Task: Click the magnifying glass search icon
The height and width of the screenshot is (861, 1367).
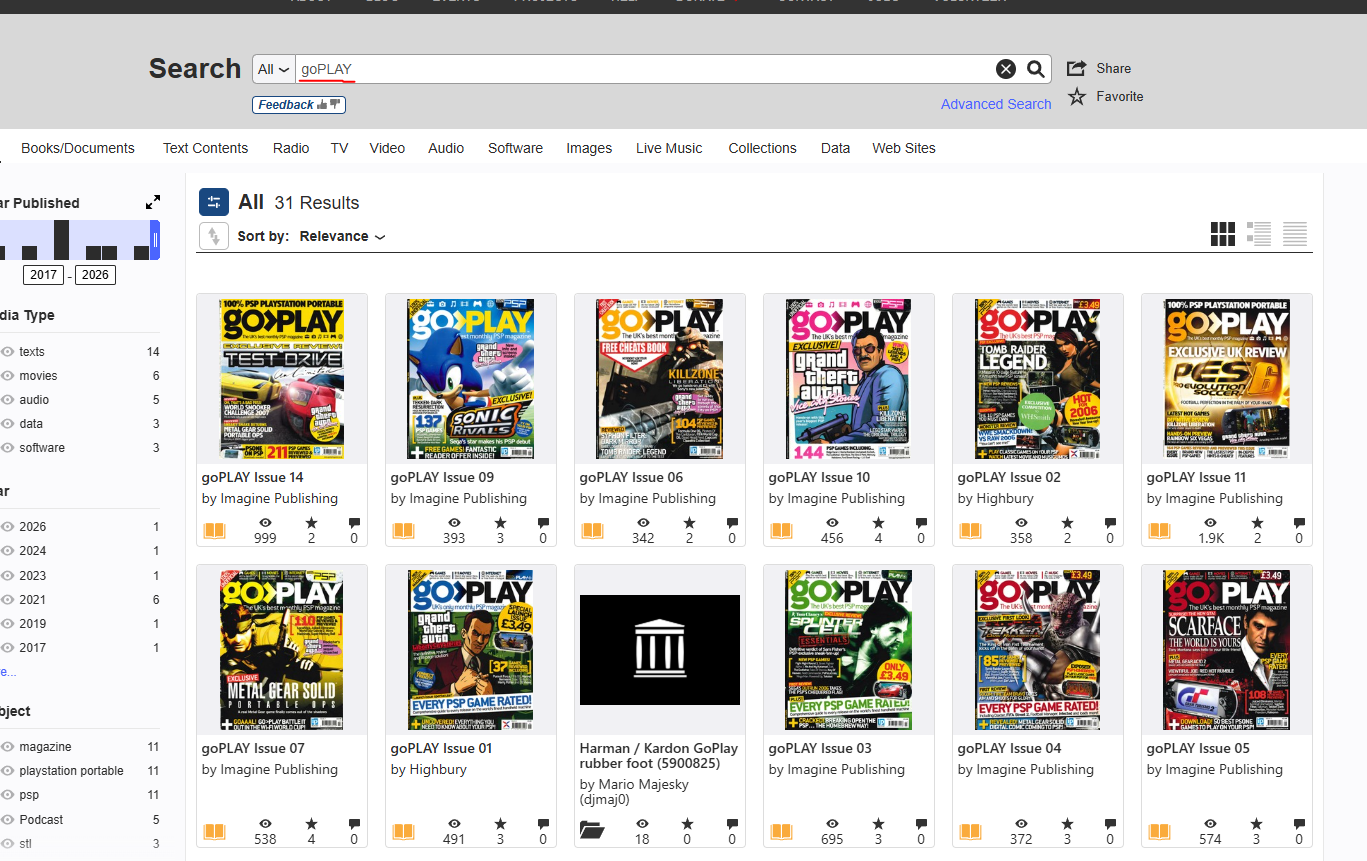Action: coord(1036,69)
